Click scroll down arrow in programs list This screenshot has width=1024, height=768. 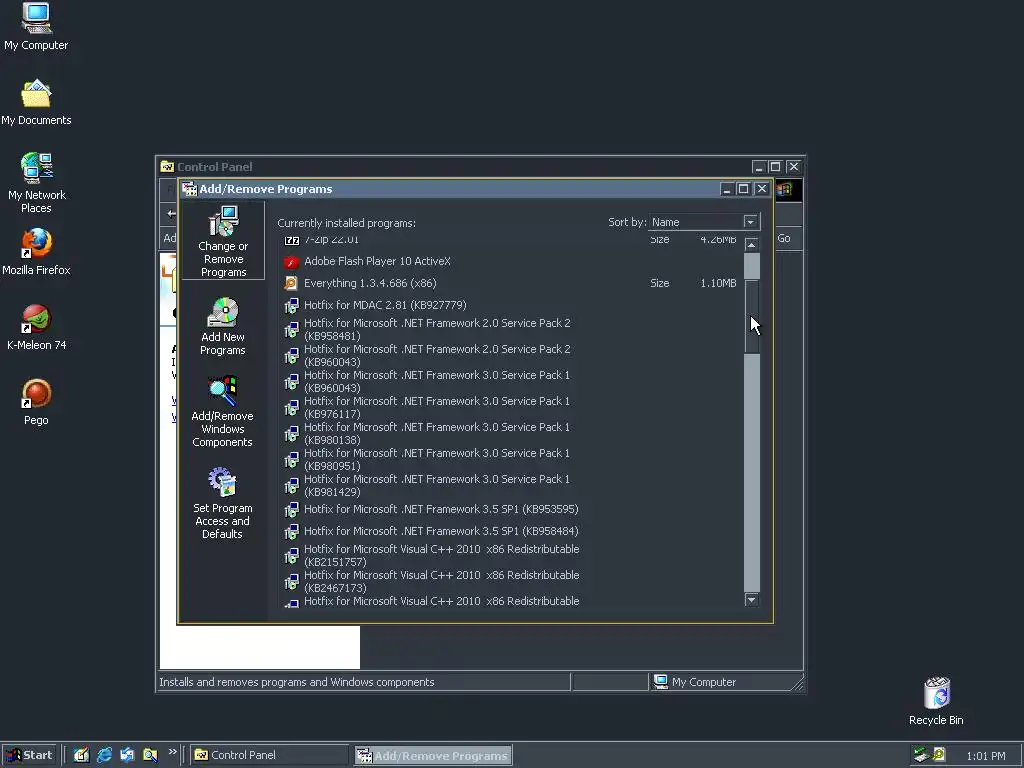coord(752,600)
